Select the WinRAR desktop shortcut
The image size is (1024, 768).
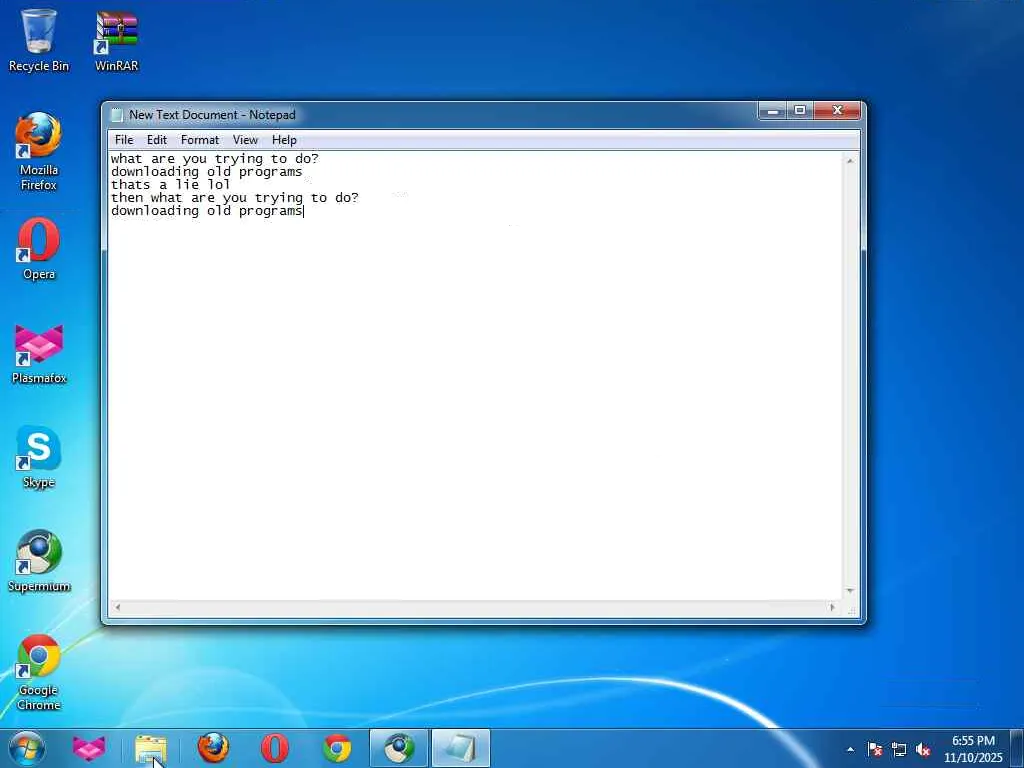116,40
